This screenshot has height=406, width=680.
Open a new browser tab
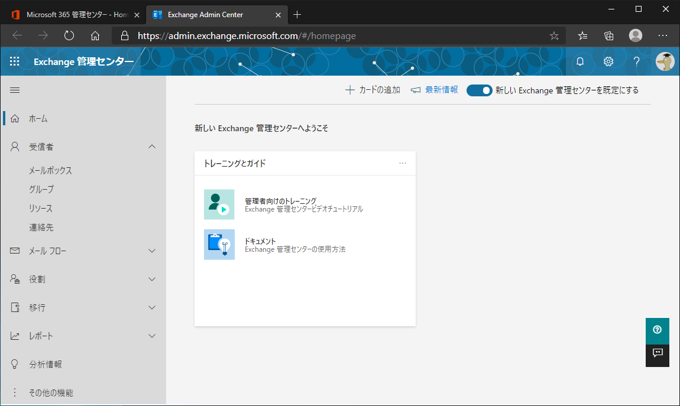[x=297, y=15]
